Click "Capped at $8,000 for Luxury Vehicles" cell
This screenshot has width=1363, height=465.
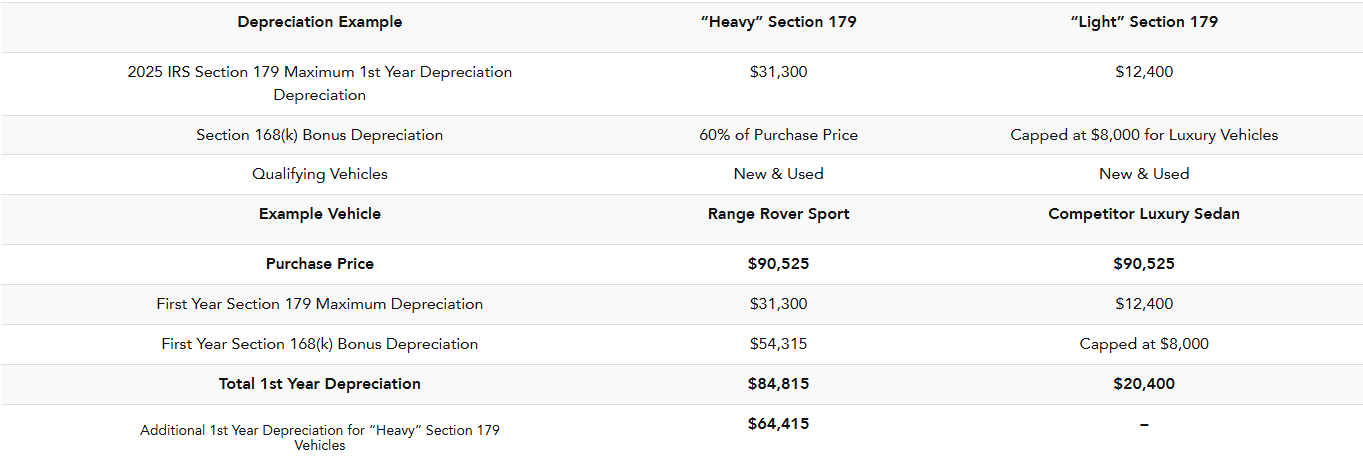[x=1143, y=135]
